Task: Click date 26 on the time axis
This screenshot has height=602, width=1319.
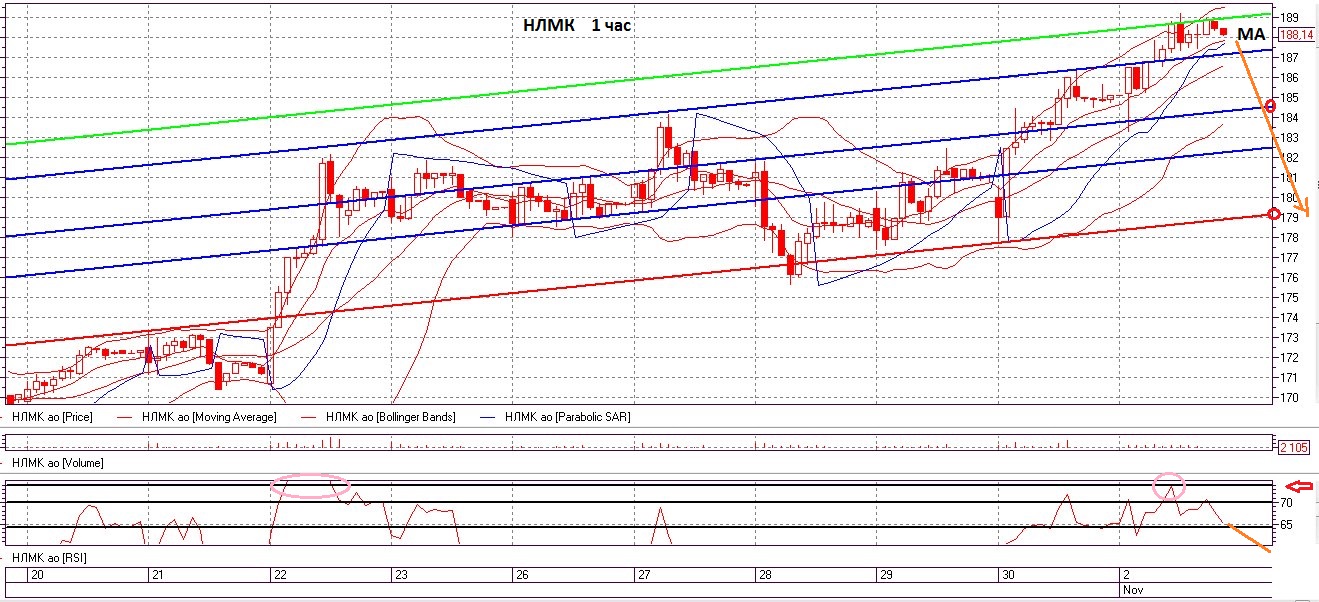Action: coord(520,575)
